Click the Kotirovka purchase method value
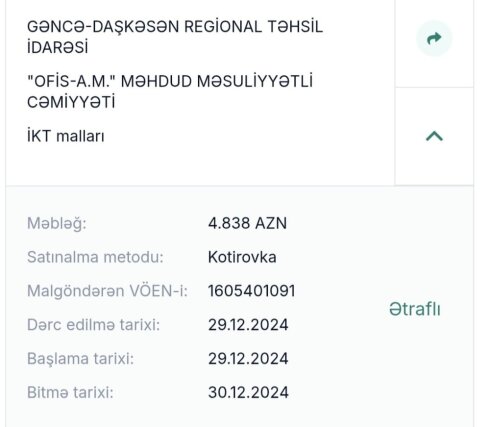The width and height of the screenshot is (490, 427). (242, 257)
